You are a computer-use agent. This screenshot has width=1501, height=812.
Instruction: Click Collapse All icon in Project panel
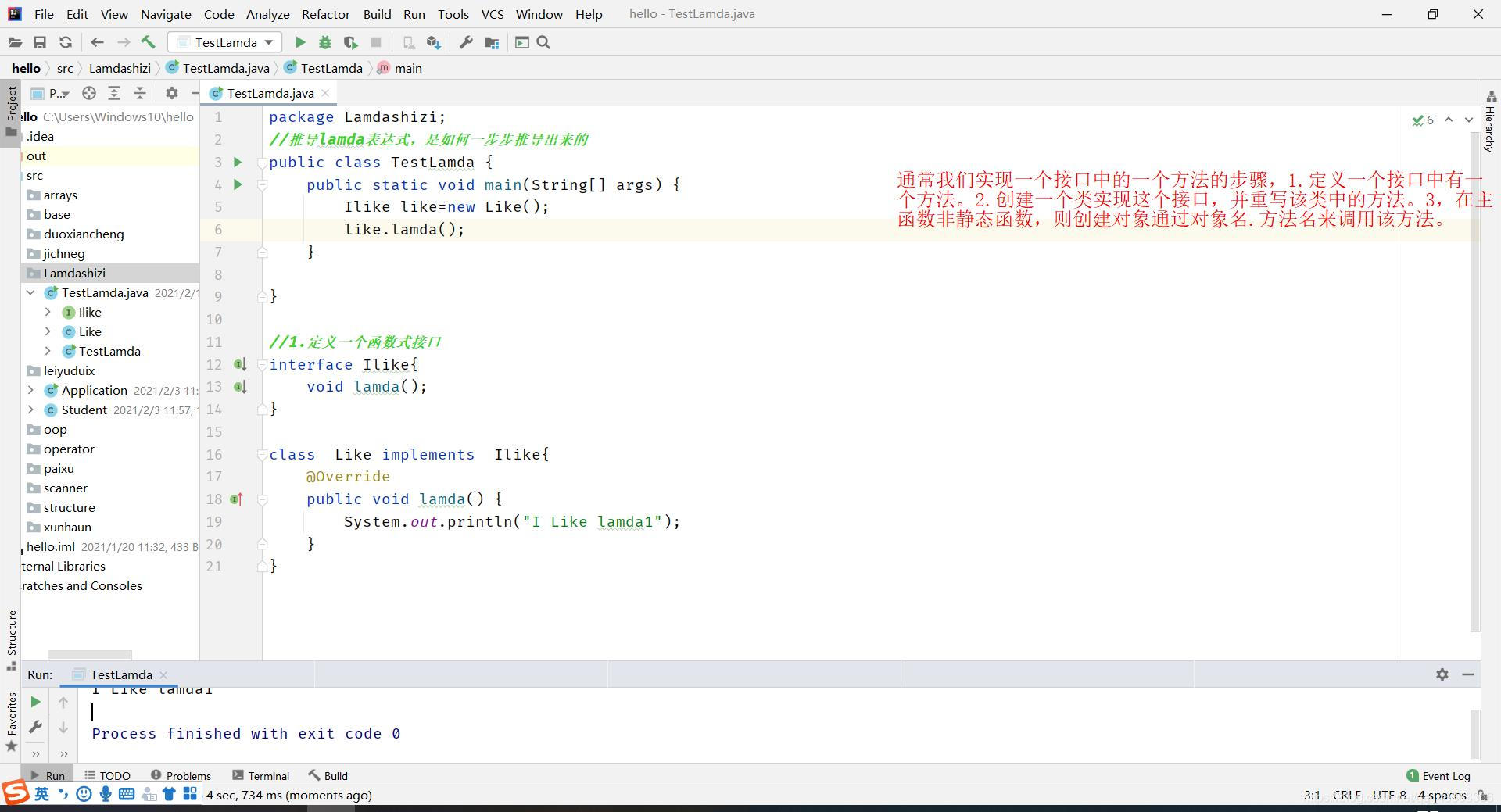(x=140, y=93)
